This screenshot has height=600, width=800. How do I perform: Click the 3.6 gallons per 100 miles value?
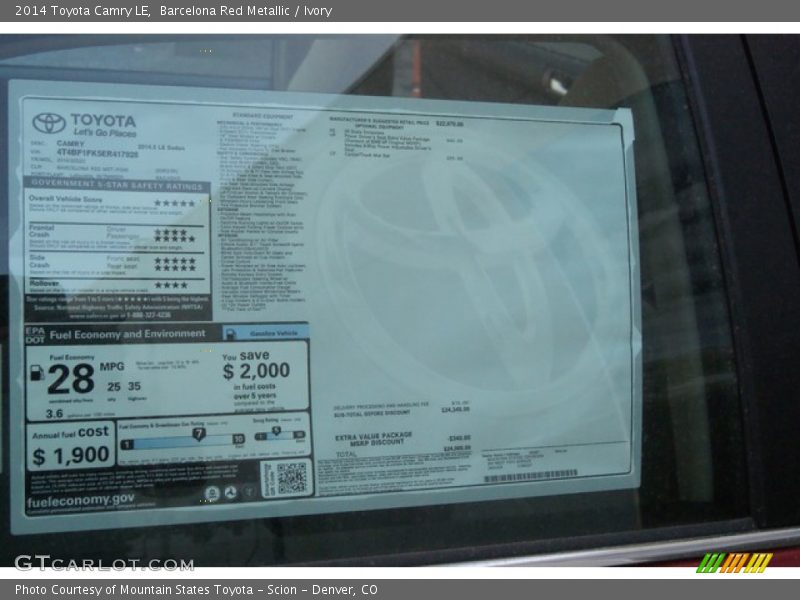click(54, 414)
